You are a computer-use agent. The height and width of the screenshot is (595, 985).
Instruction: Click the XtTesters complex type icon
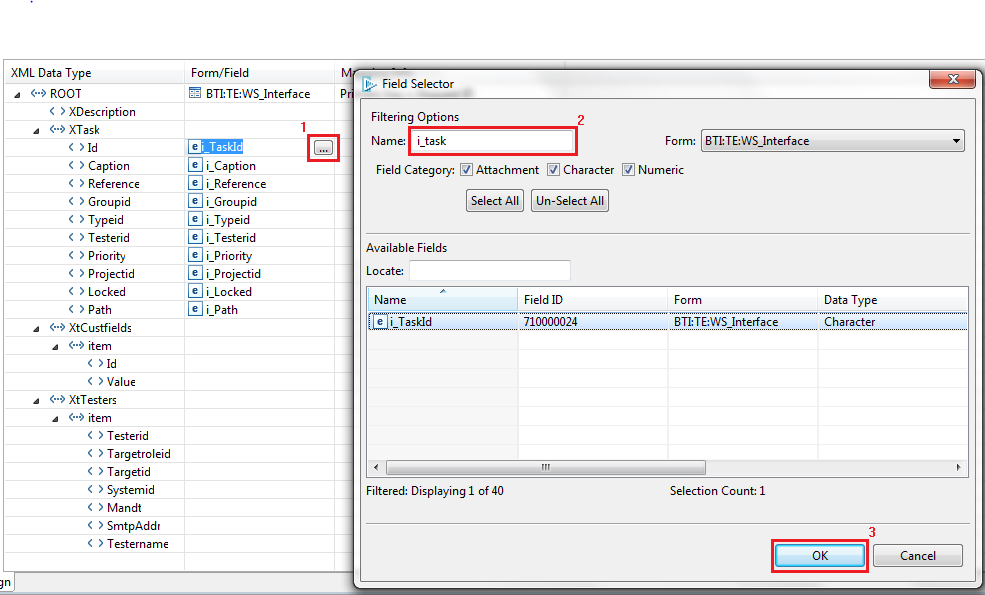[57, 400]
